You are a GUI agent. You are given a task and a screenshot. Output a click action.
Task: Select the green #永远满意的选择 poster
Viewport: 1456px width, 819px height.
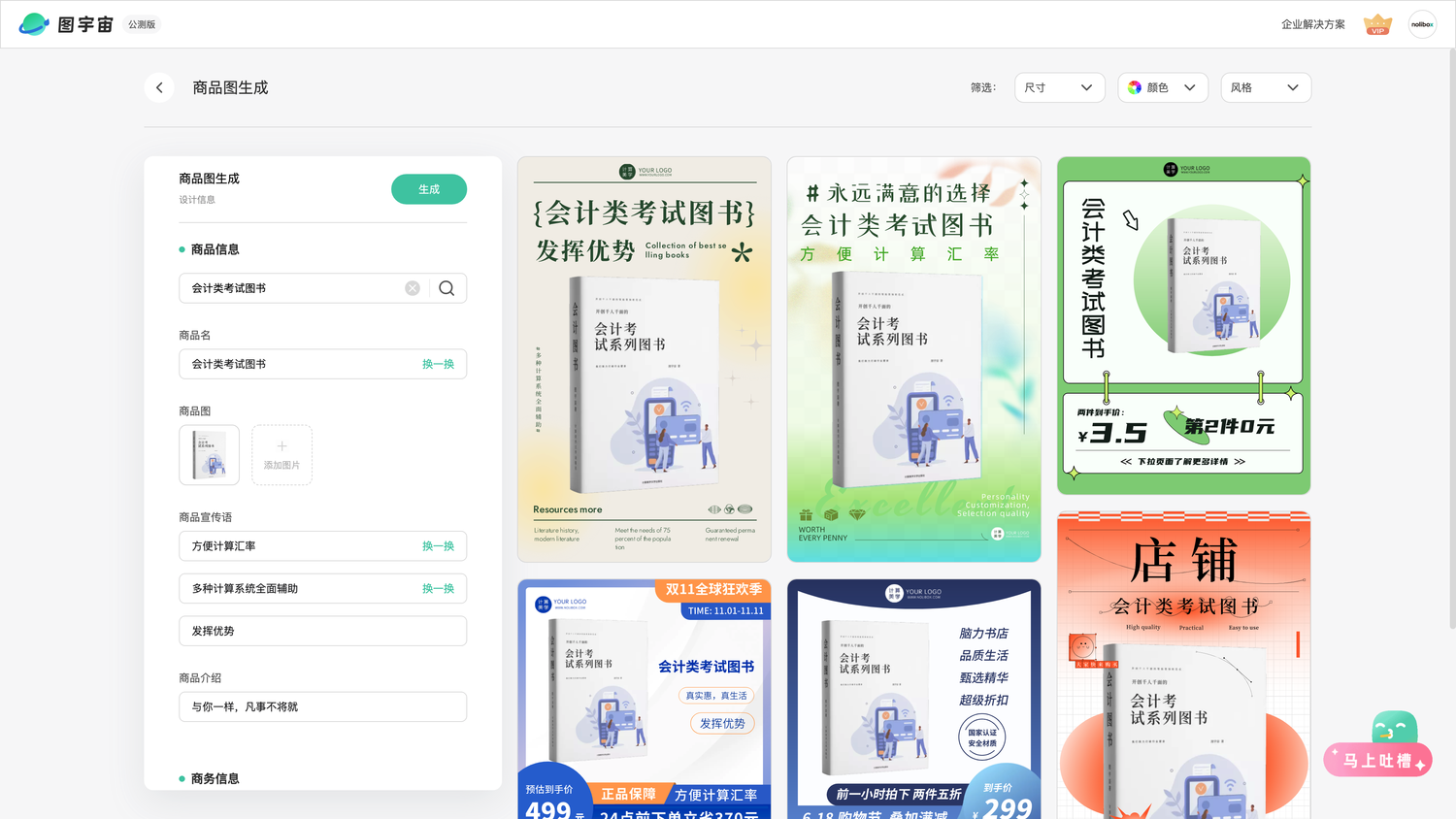[914, 359]
